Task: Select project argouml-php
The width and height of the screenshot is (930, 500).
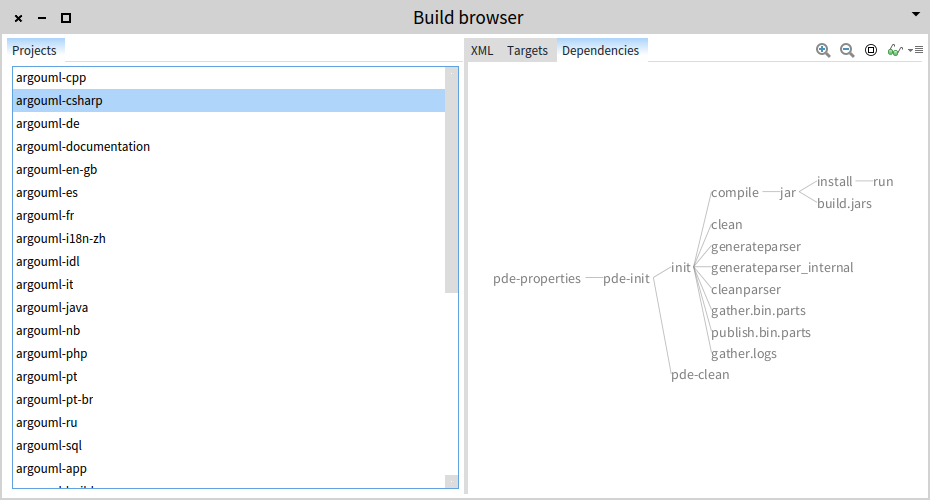Action: [229, 354]
